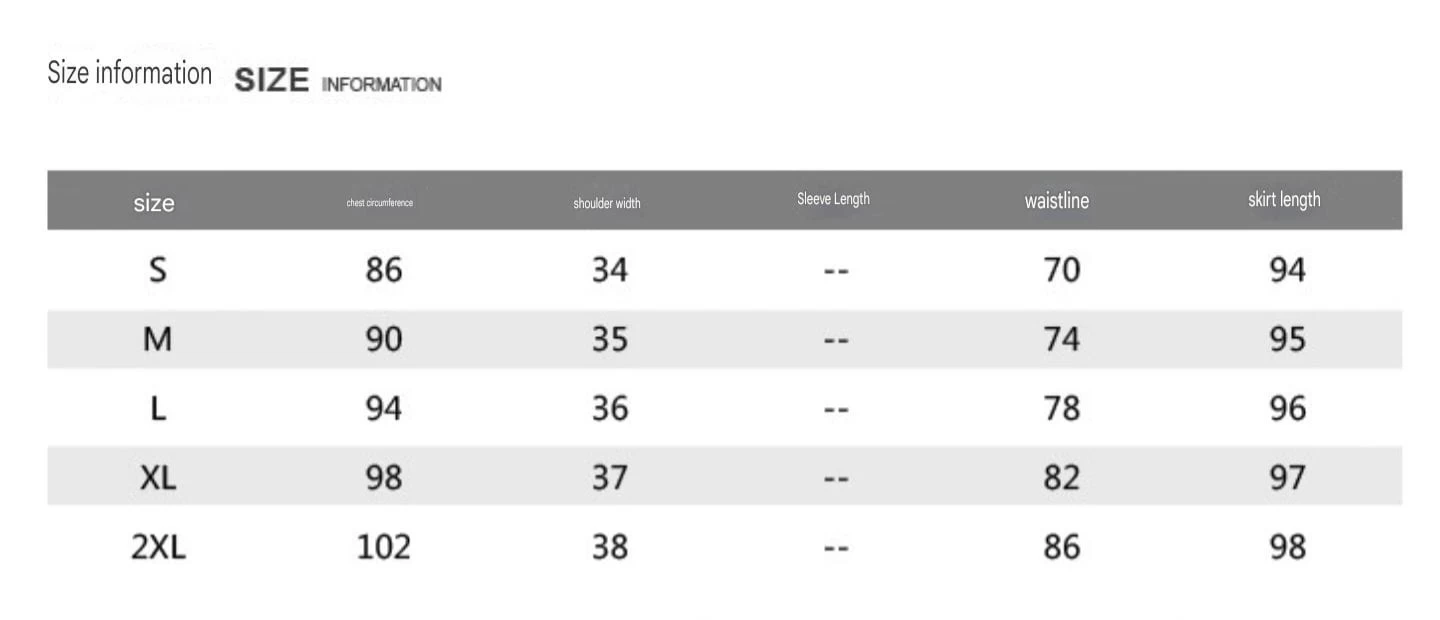
Task: Click the "2XL" size row label
Action: (x=158, y=547)
